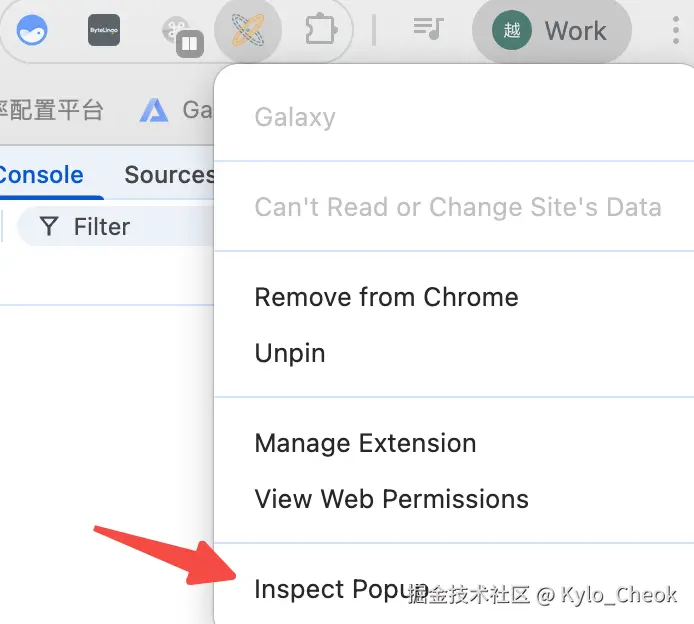Click the blue A bookmark icon
This screenshot has height=624, width=694.
tap(154, 110)
